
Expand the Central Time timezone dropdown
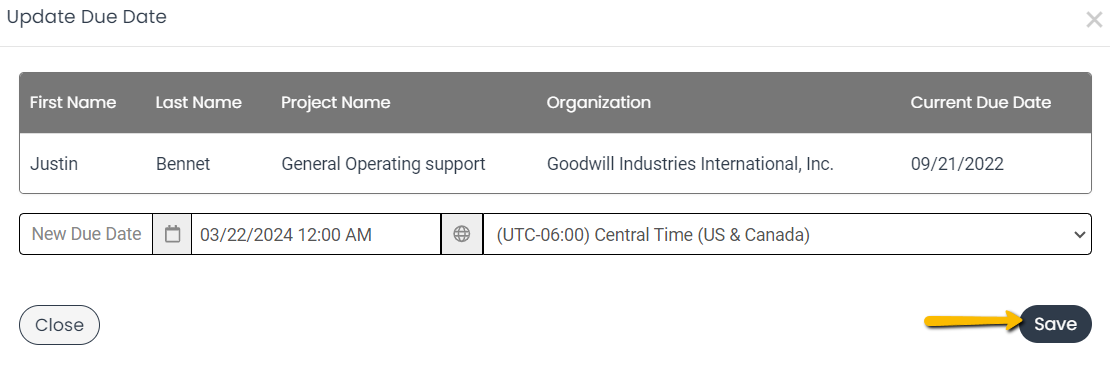786,234
